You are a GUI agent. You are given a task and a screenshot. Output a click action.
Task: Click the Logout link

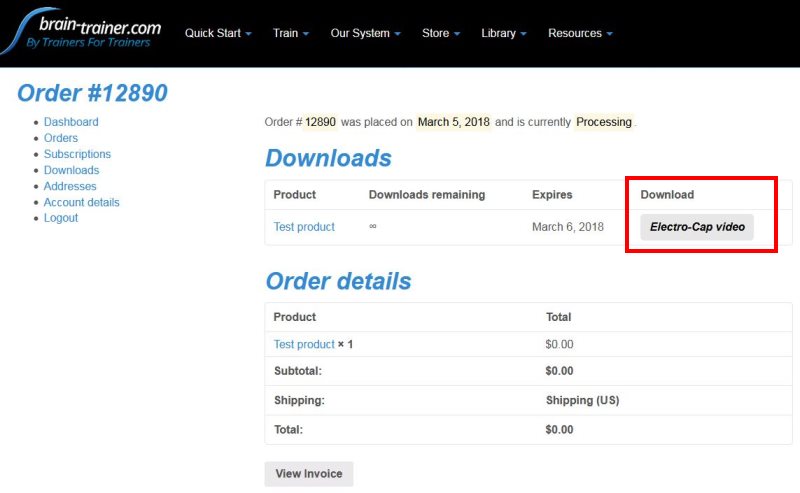pos(61,218)
